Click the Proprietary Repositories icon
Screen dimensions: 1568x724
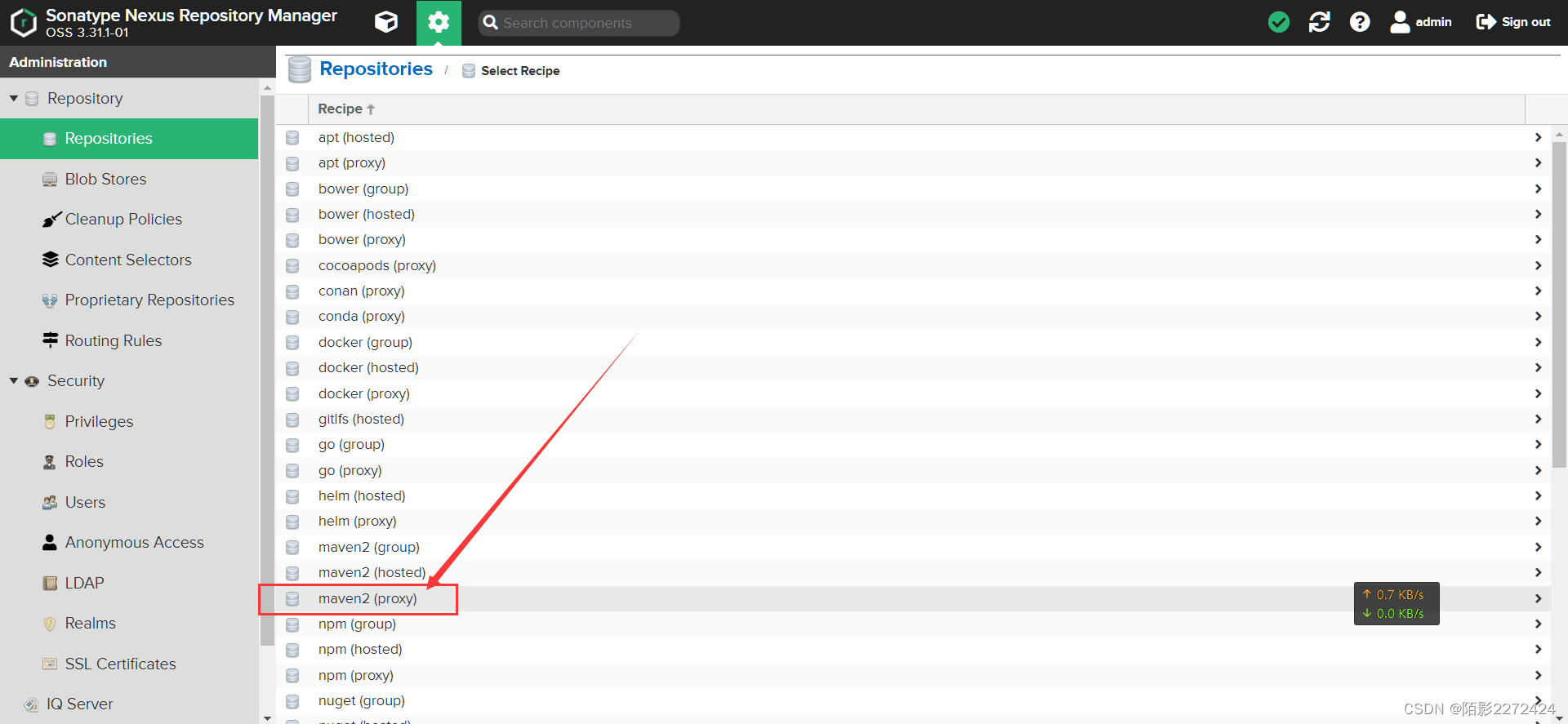50,300
